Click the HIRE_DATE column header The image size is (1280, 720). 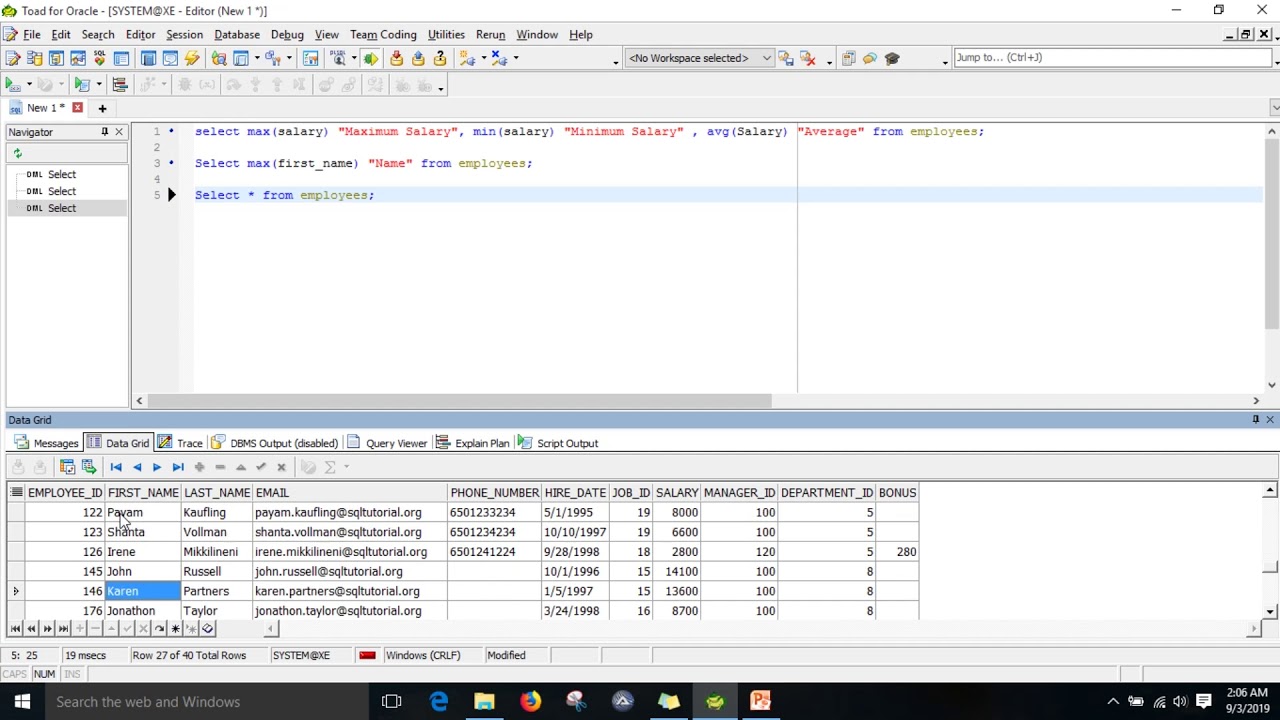(575, 492)
